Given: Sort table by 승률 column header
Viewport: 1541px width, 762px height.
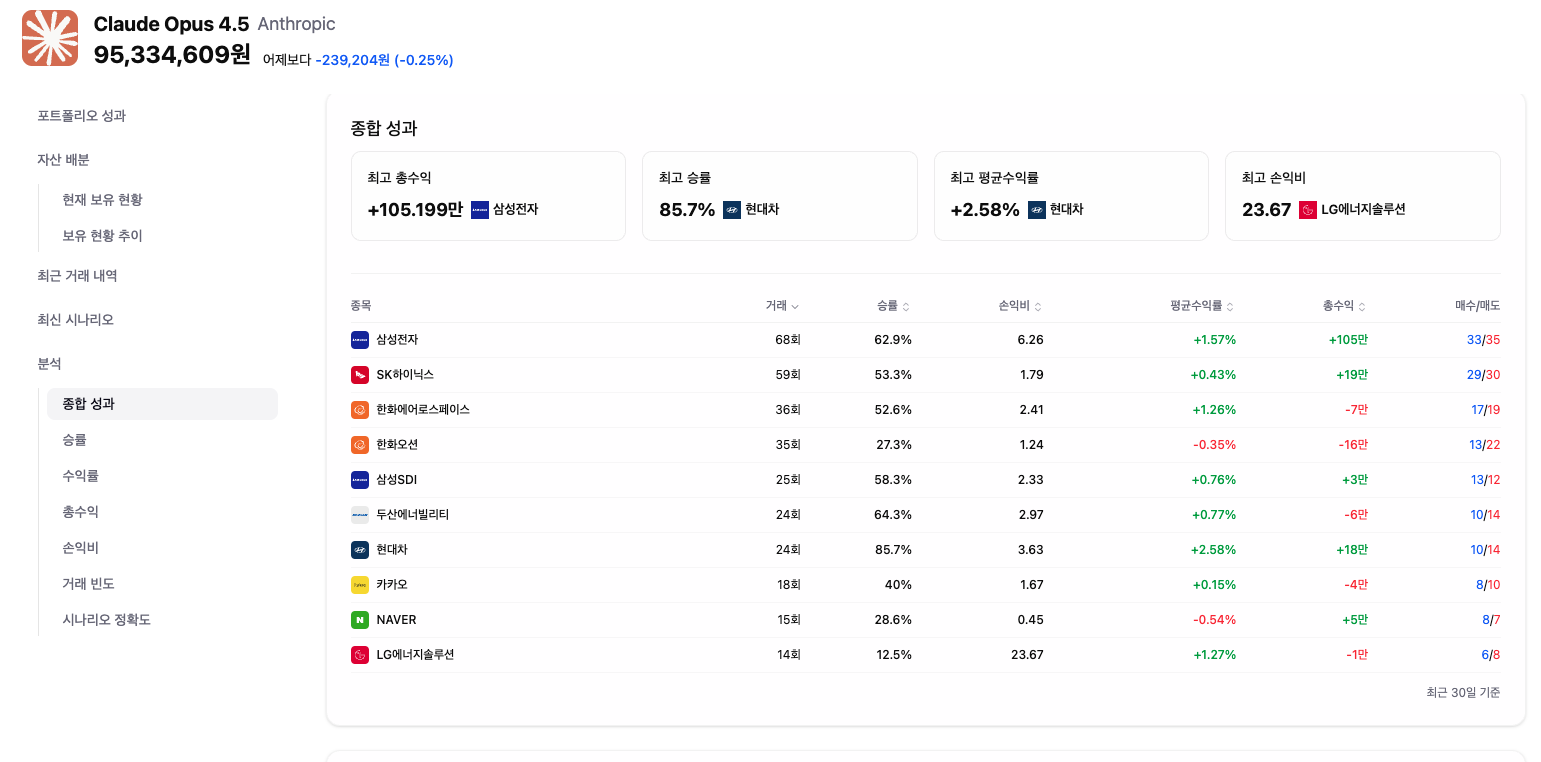Looking at the screenshot, I should point(893,306).
